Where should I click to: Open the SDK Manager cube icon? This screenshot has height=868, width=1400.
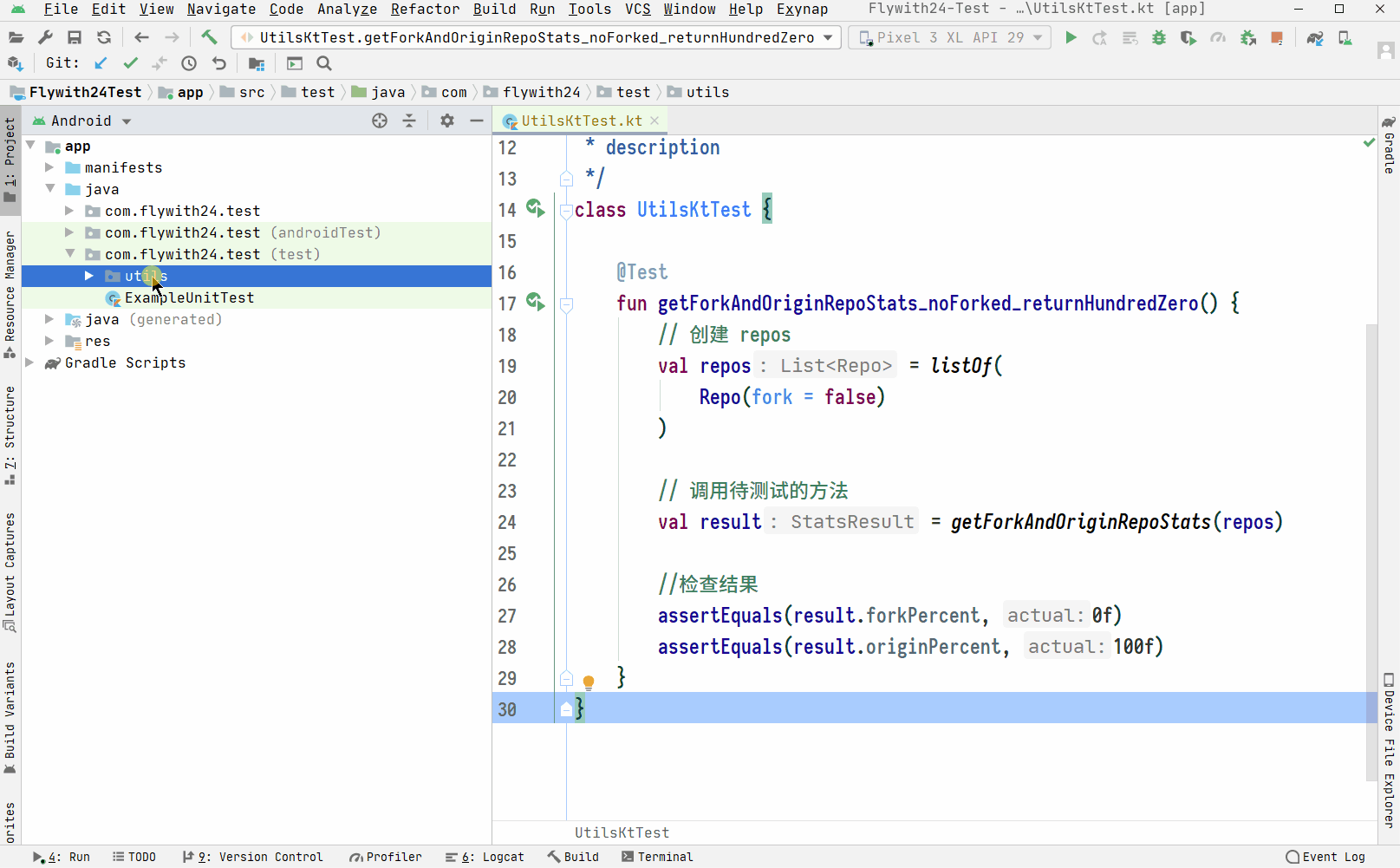[x=15, y=63]
